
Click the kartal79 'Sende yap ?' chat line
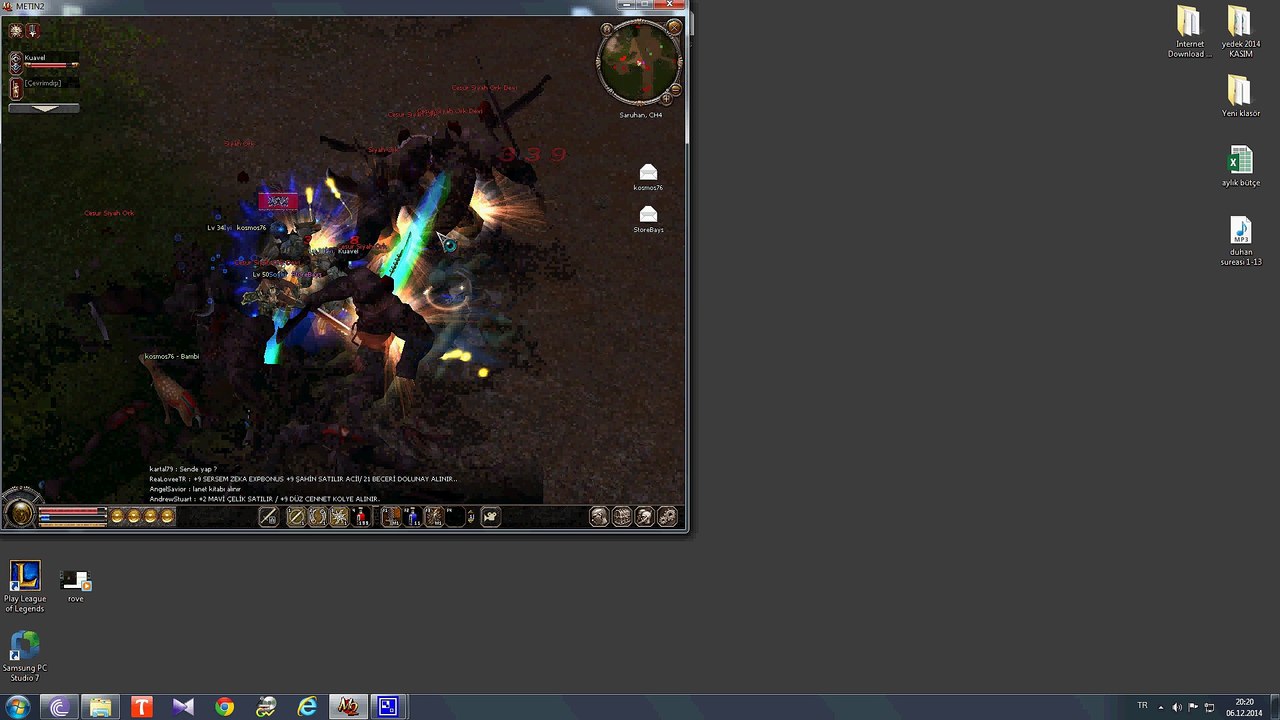click(183, 469)
